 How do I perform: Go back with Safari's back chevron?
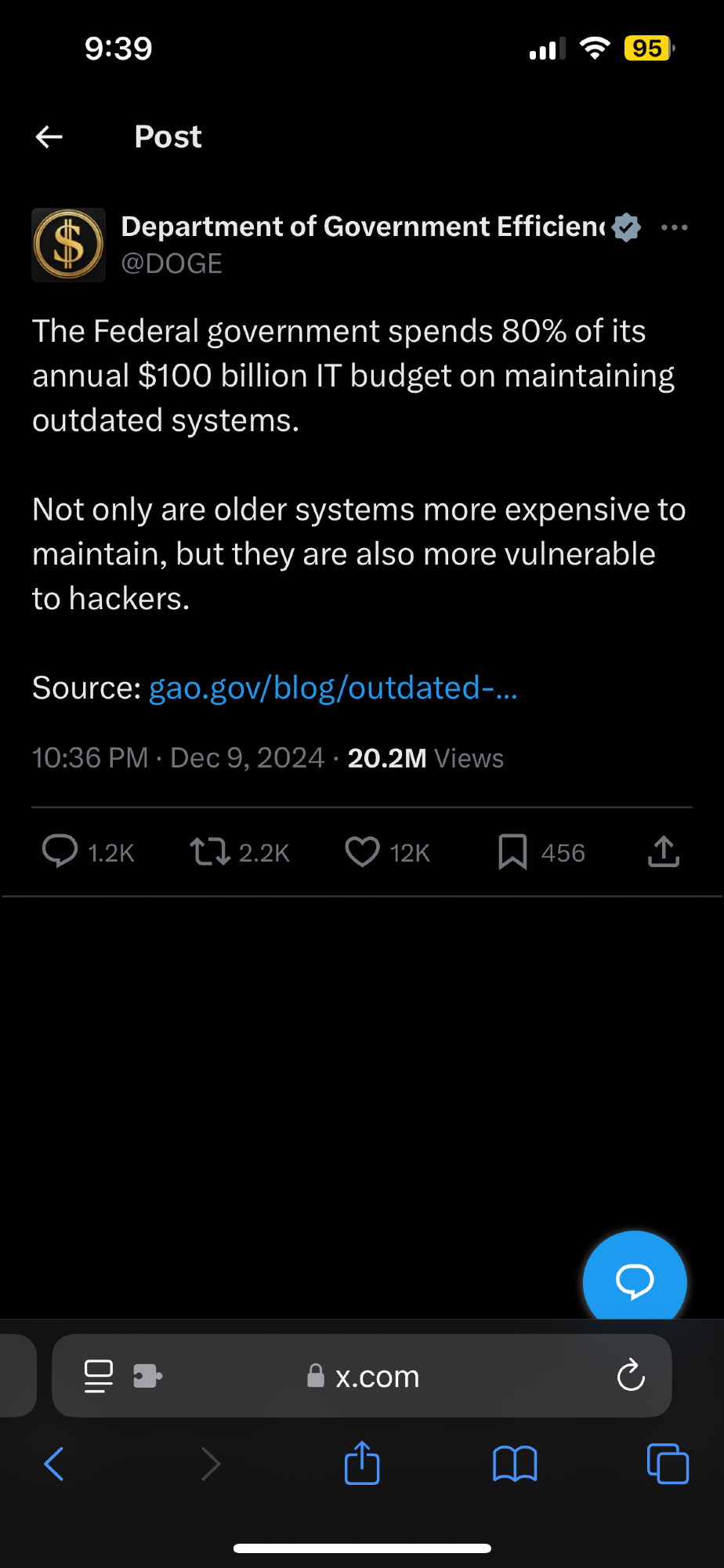[54, 1464]
